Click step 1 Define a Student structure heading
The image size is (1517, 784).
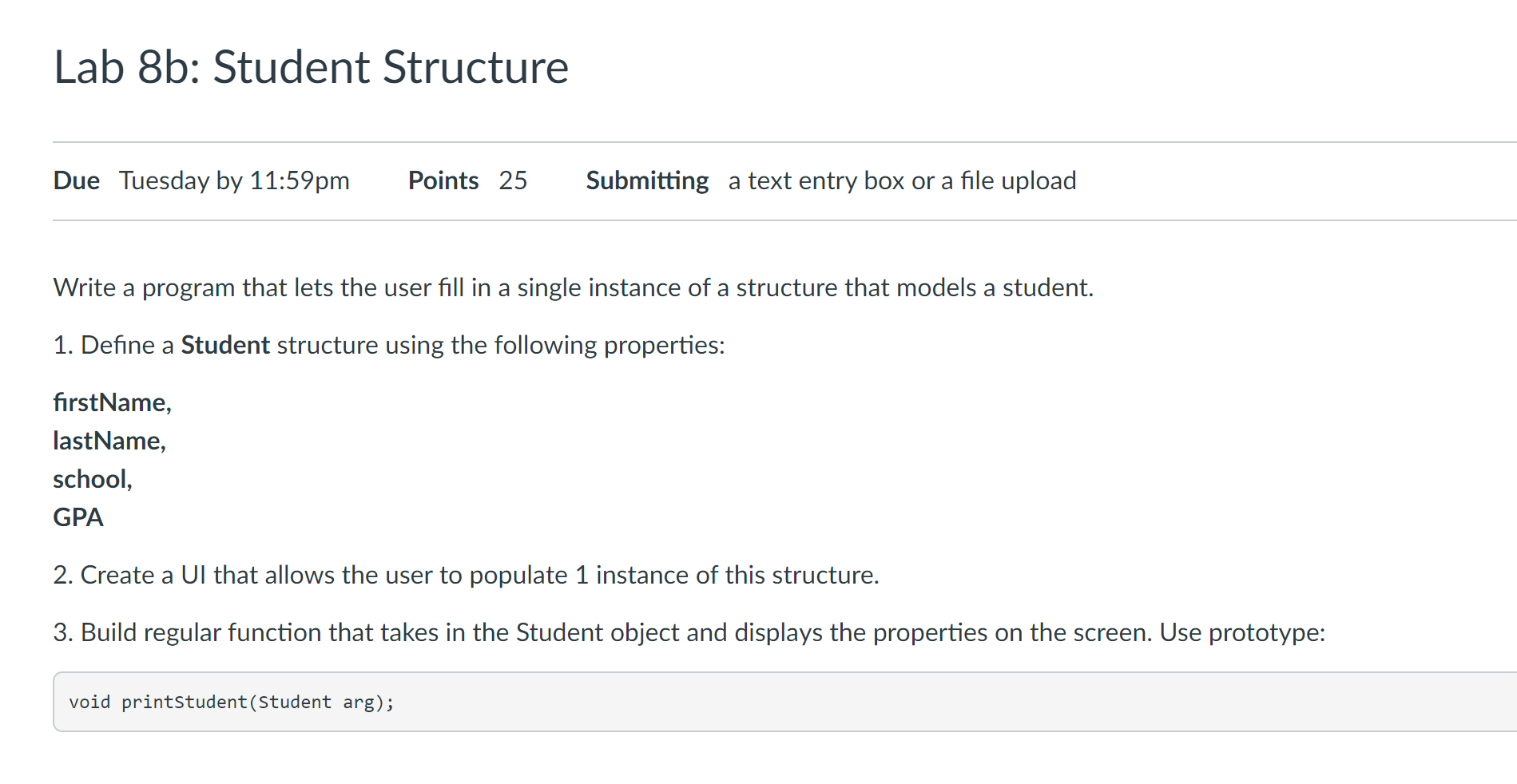click(388, 345)
